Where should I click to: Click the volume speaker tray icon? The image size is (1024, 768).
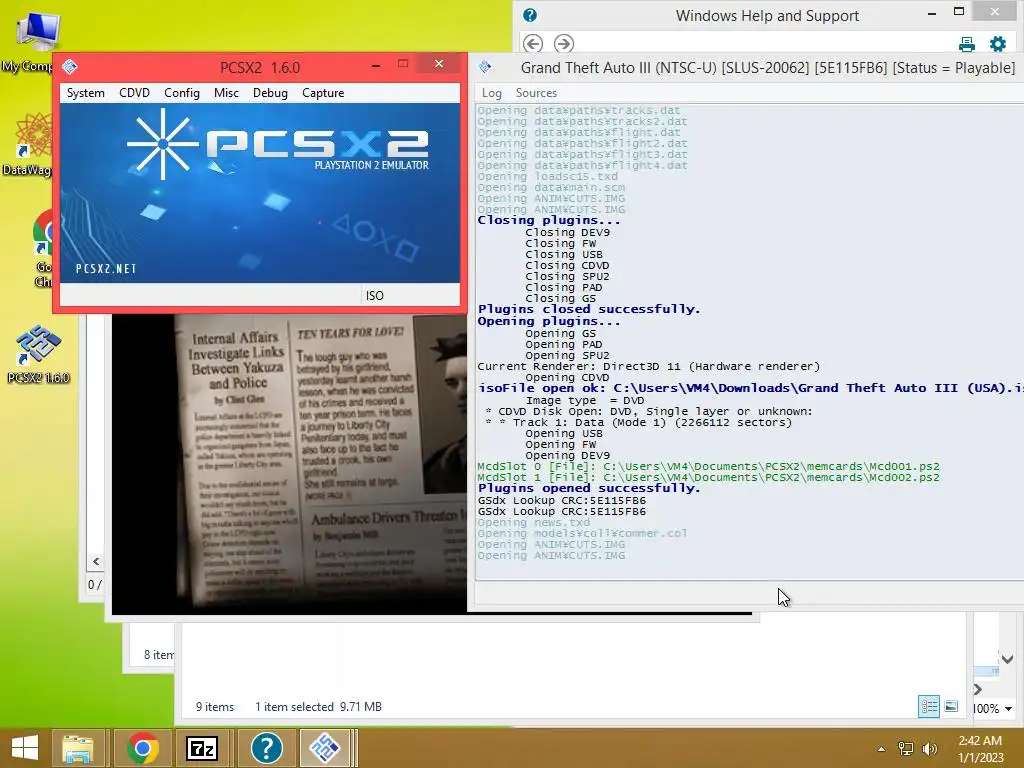[x=929, y=749]
